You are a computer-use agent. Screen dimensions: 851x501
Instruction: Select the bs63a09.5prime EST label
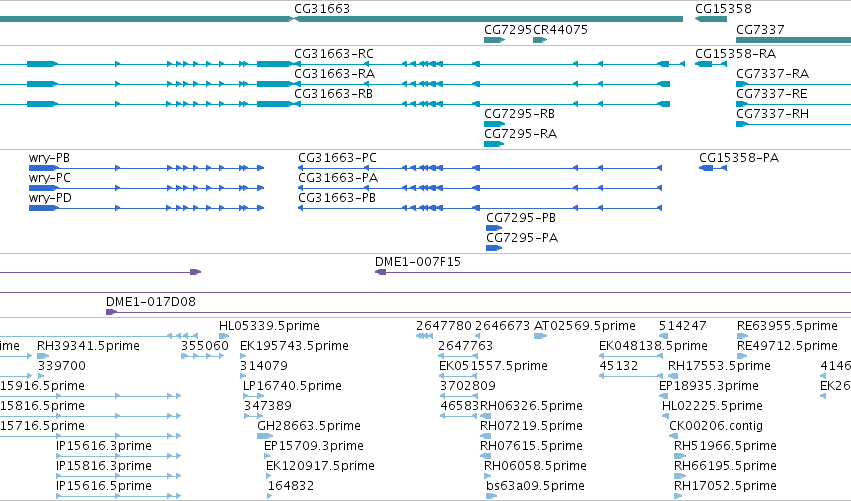pos(535,486)
